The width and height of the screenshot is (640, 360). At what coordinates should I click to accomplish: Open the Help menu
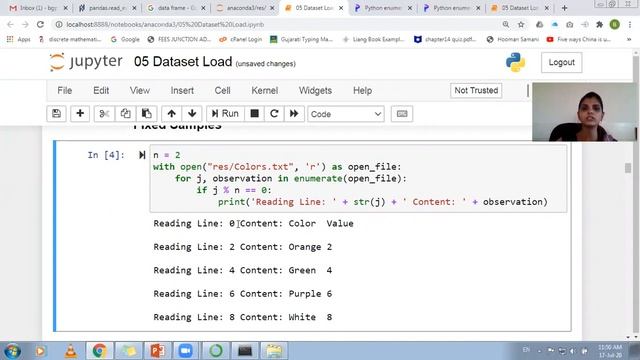(362, 91)
